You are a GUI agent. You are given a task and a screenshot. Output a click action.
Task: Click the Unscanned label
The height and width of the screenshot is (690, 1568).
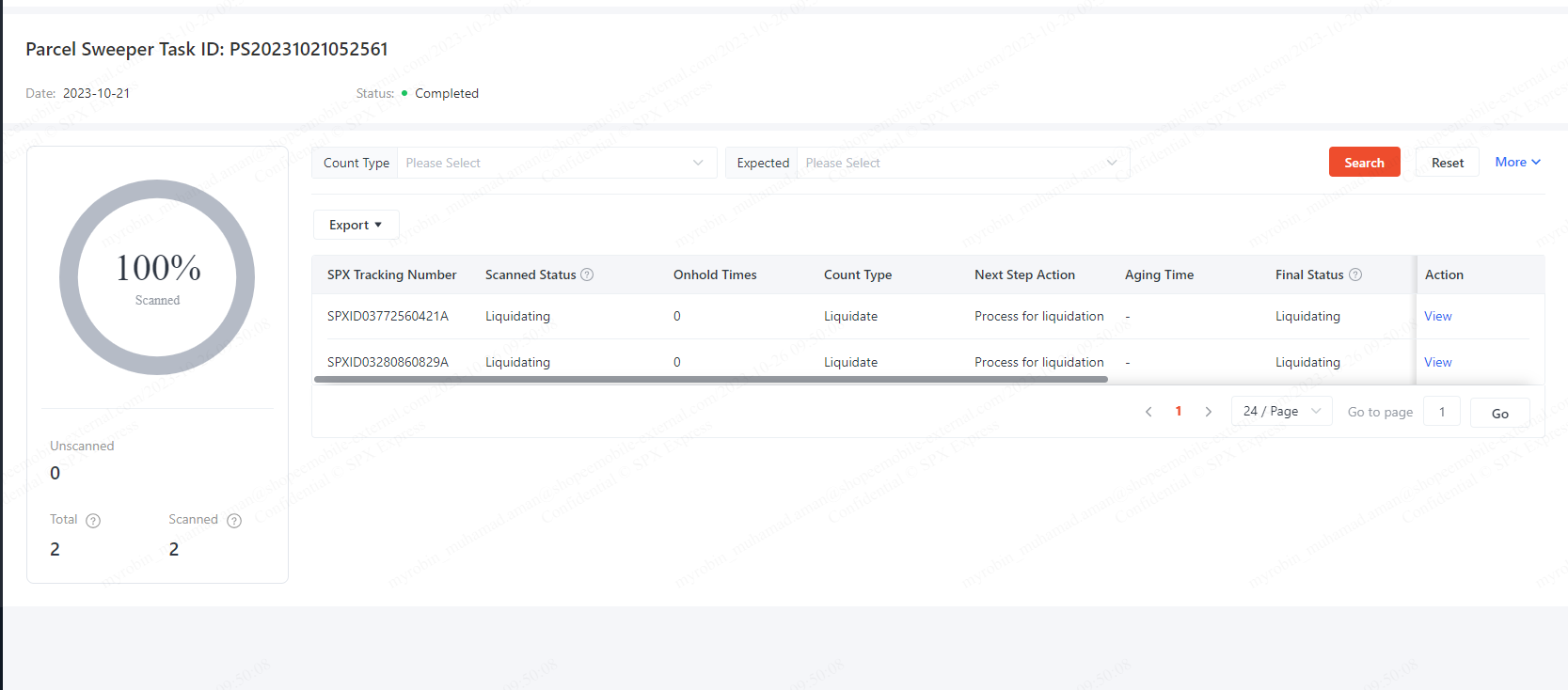(x=82, y=446)
